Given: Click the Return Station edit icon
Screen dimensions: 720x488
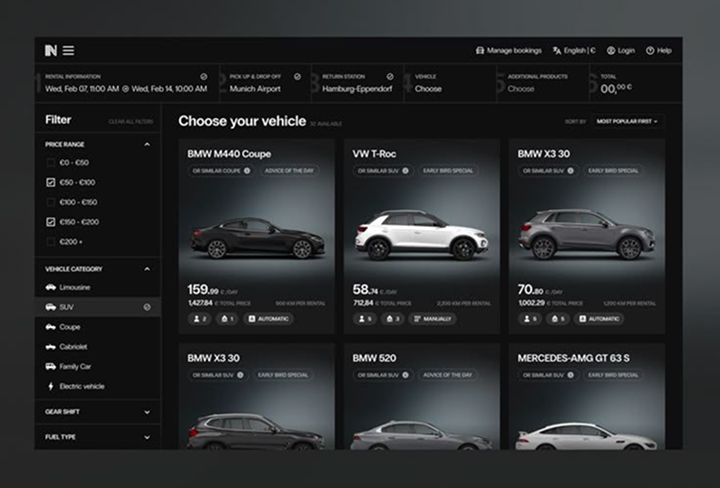Looking at the screenshot, I should pyautogui.click(x=390, y=77).
